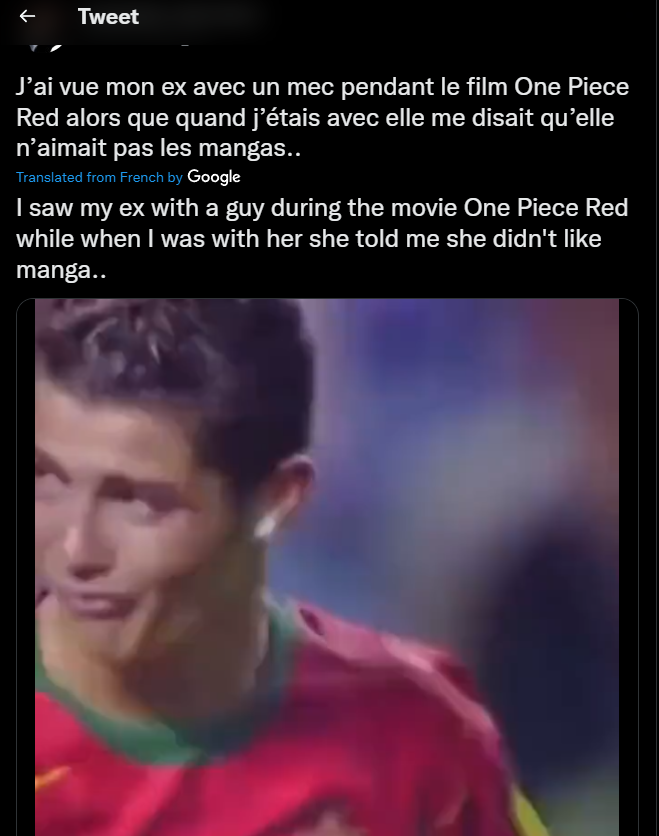Click One Piece in the French text line
659x836 pixels.
pos(572,87)
